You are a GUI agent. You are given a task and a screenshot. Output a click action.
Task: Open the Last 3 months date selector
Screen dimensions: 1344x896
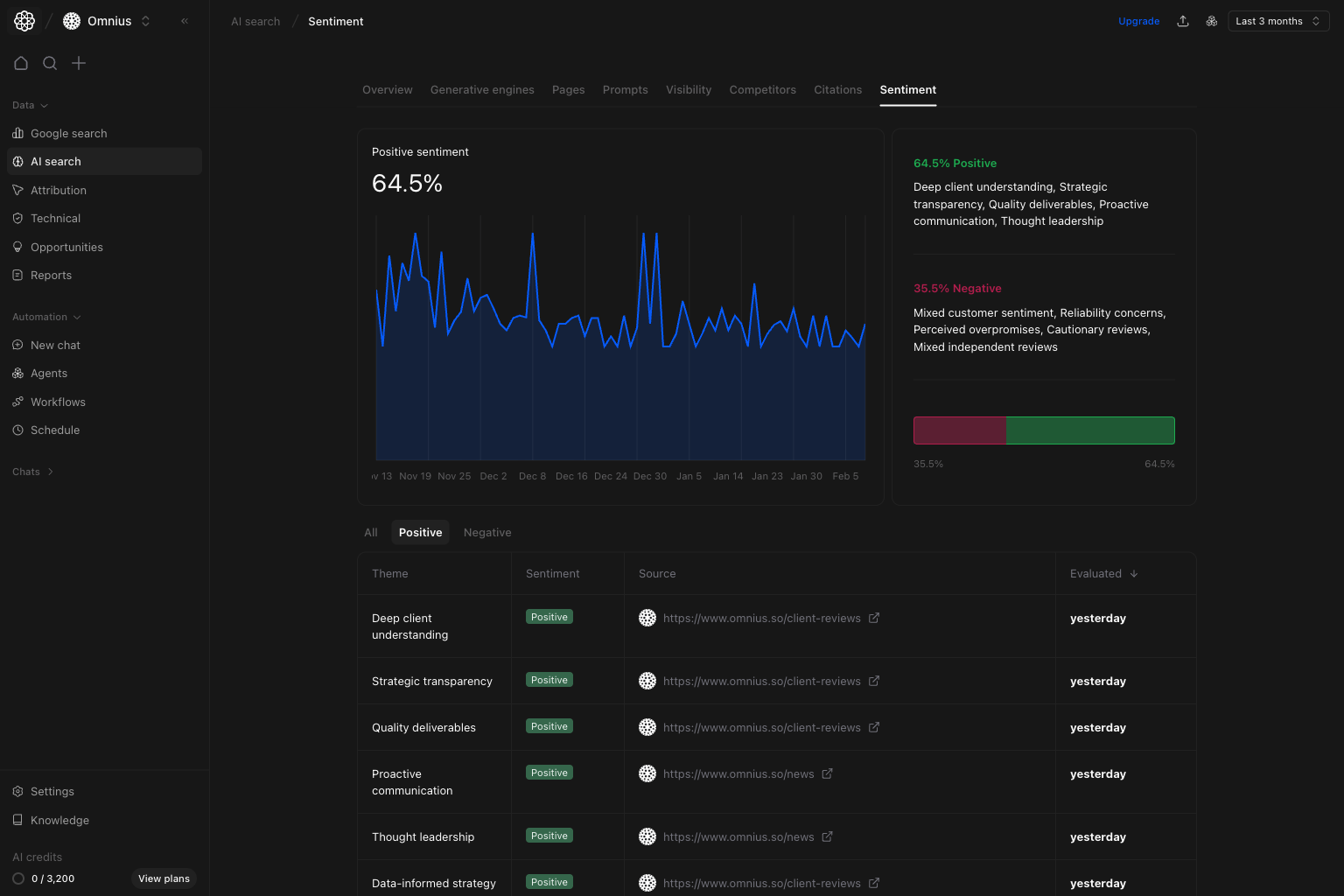coord(1277,21)
